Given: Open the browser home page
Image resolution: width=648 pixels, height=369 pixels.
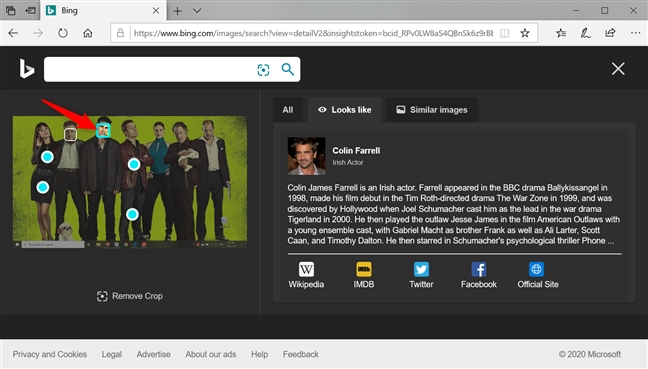Looking at the screenshot, I should (88, 33).
